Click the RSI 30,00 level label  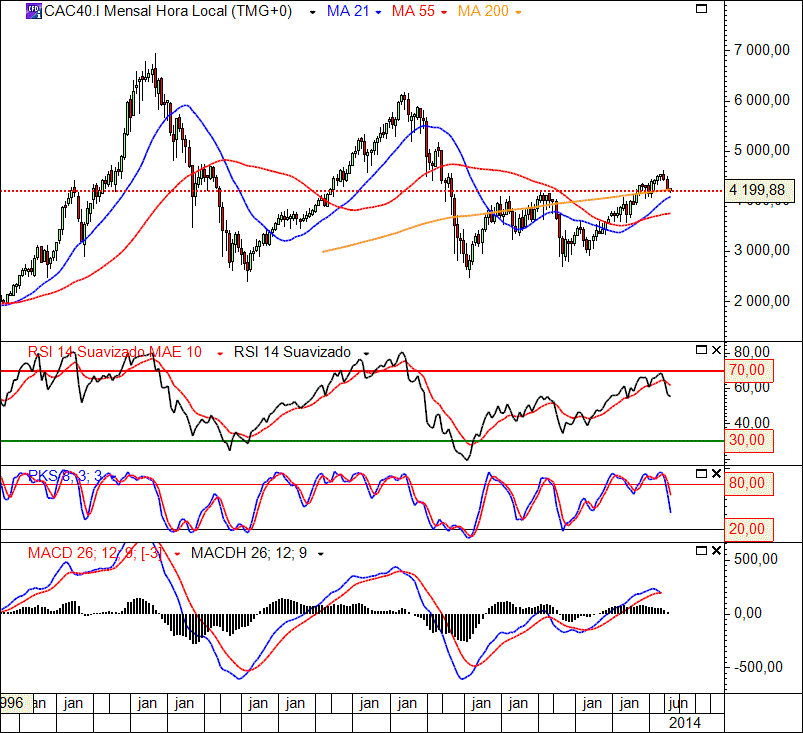749,440
